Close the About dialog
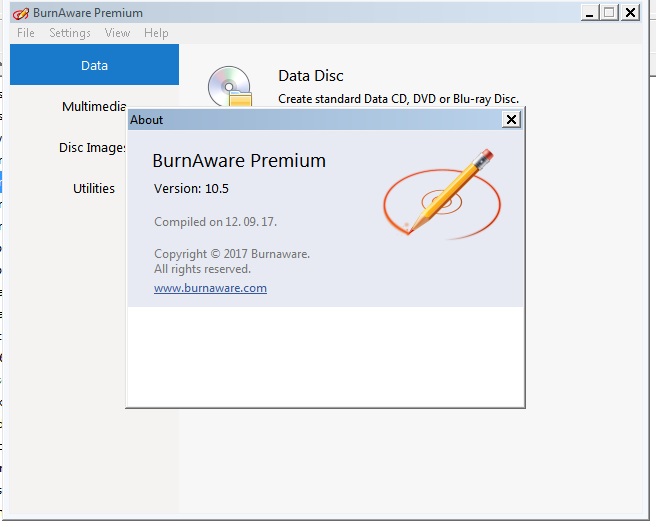The width and height of the screenshot is (656, 527). coord(511,120)
